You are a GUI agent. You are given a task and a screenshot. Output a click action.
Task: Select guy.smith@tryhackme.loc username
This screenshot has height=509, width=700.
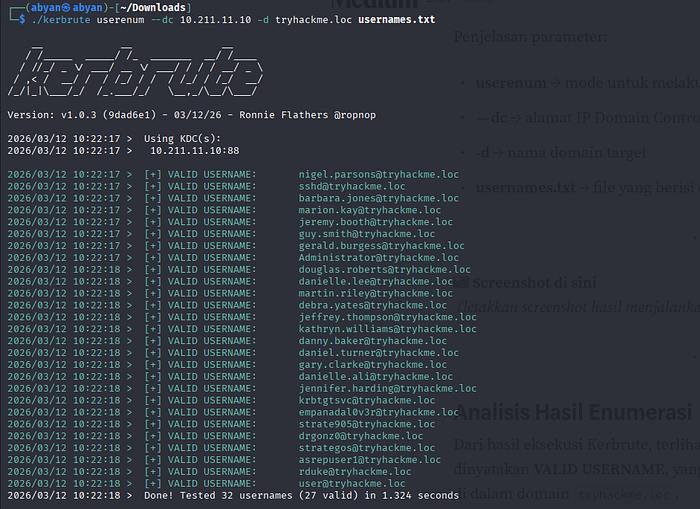click(x=367, y=234)
